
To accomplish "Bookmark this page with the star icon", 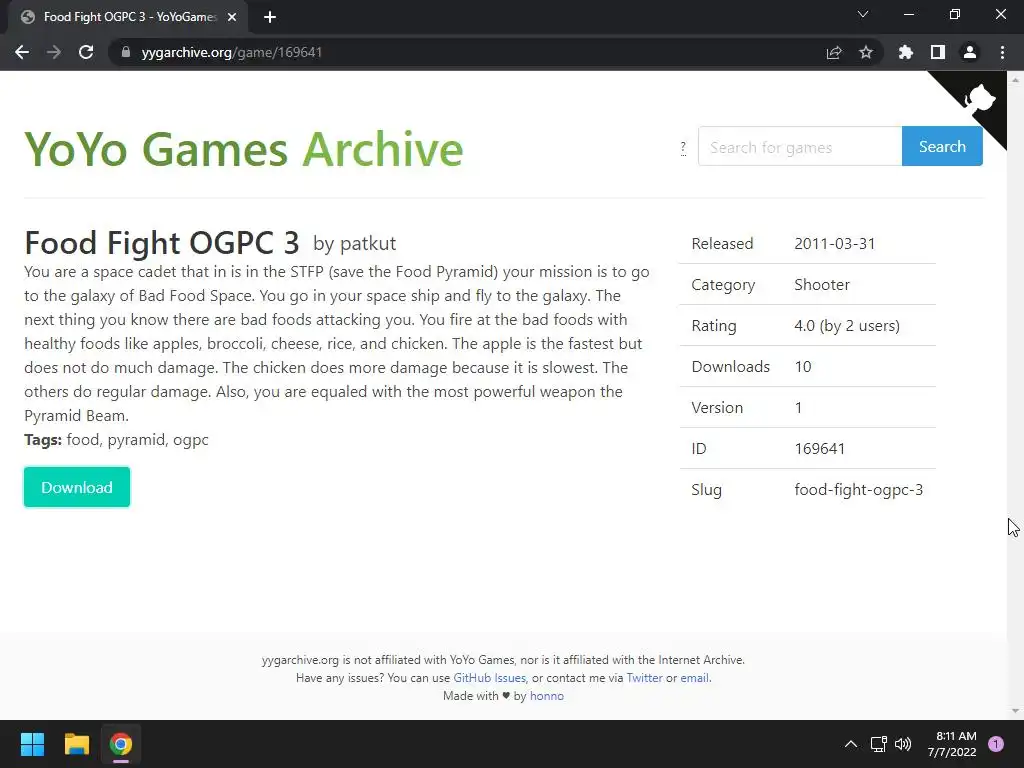I will [x=866, y=52].
